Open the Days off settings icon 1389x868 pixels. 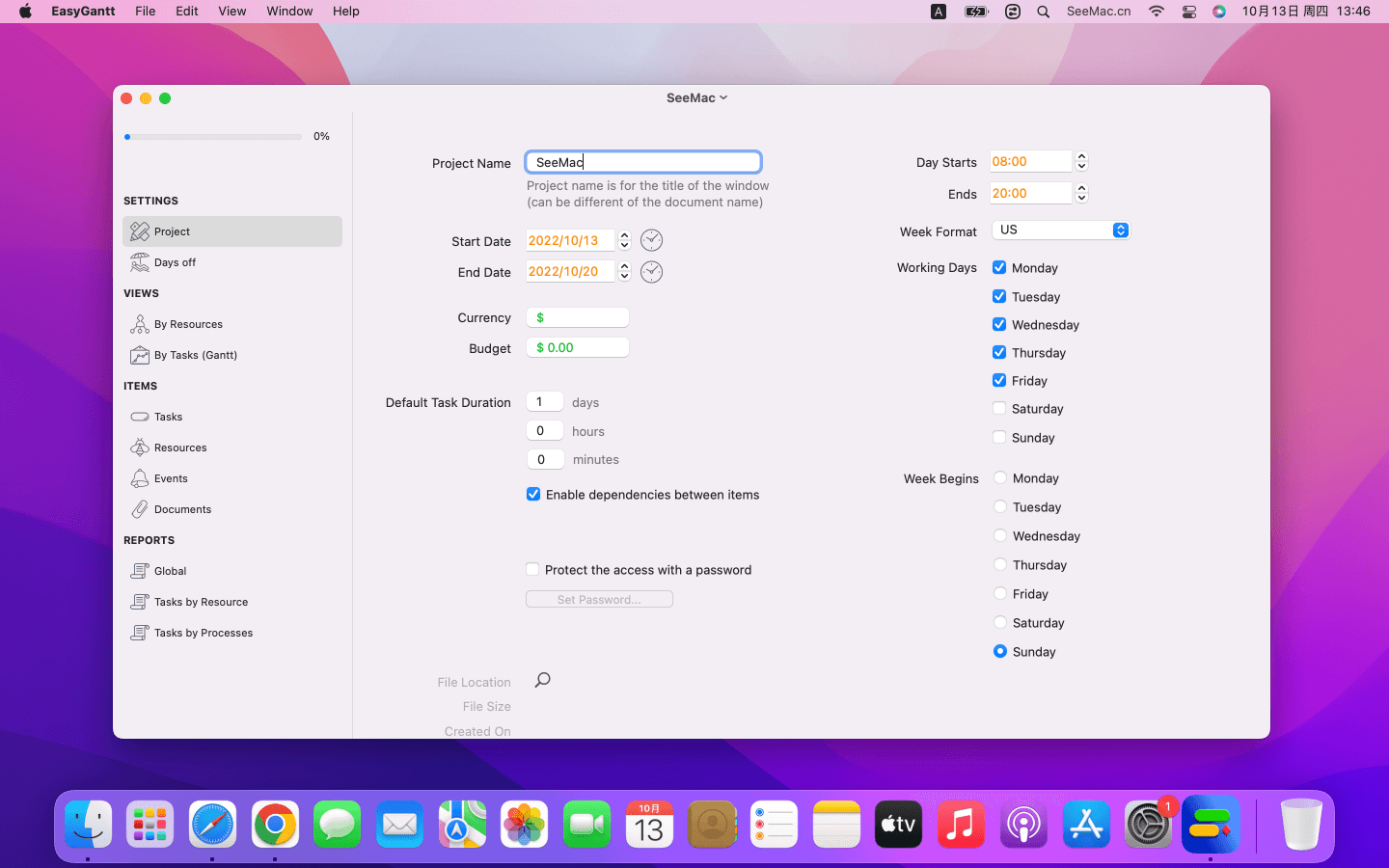pos(140,262)
